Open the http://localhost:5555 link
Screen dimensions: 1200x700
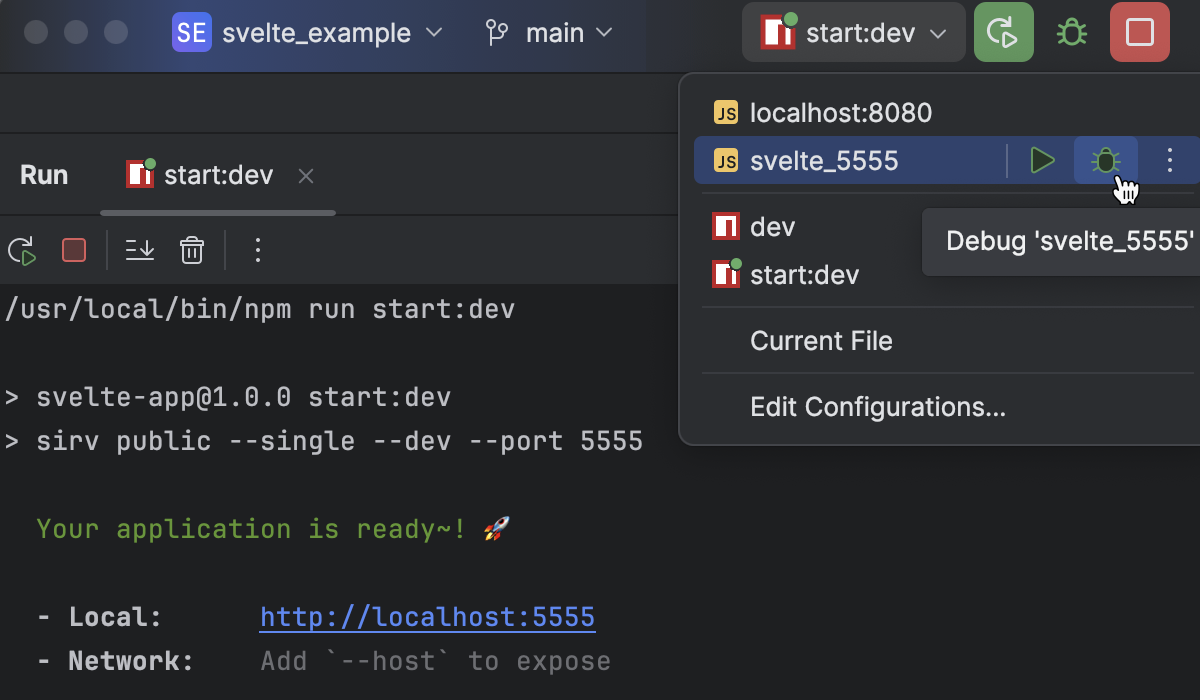click(427, 616)
